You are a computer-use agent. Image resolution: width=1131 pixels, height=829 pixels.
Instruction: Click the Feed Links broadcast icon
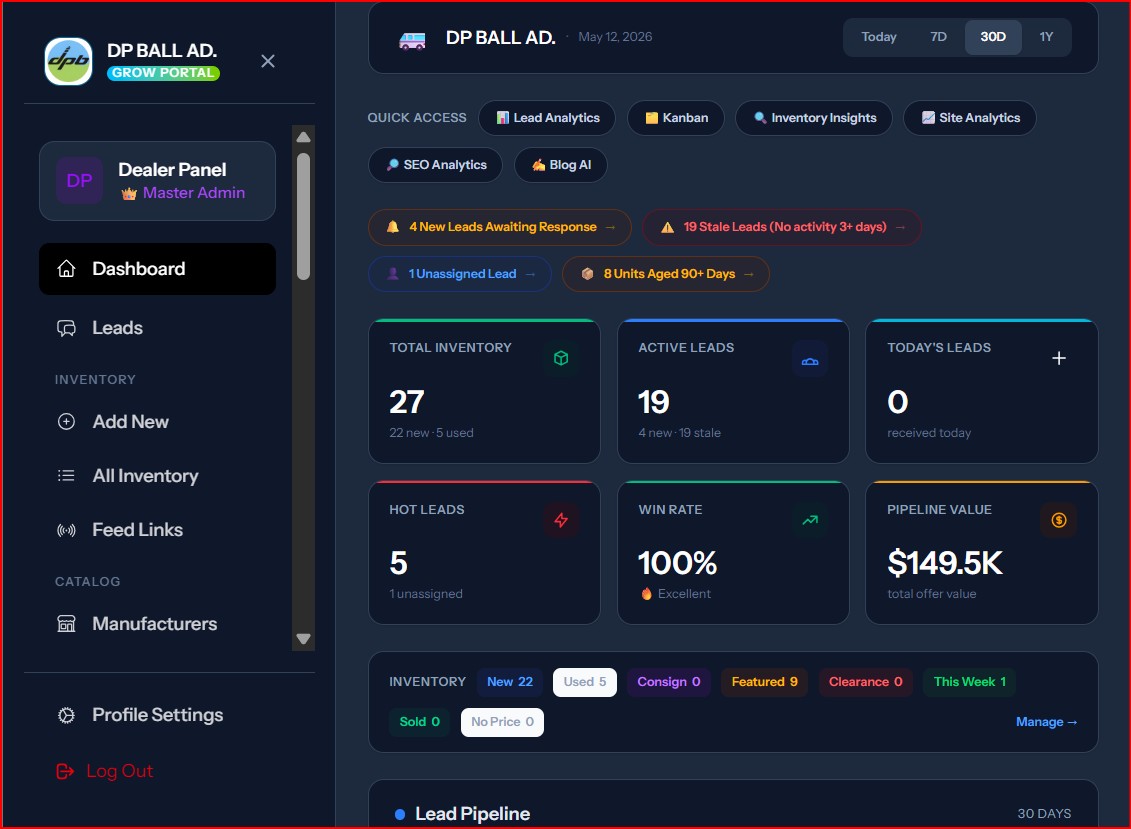pos(66,530)
